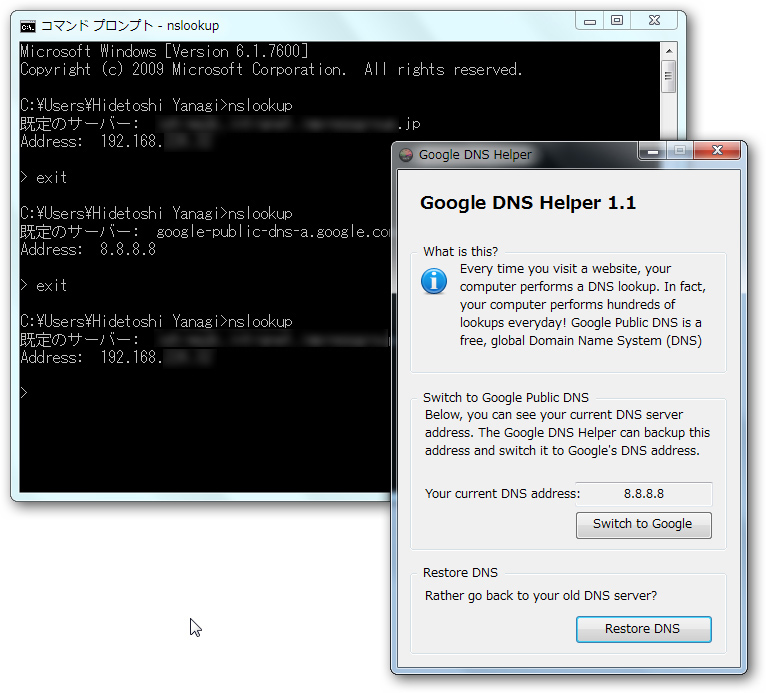
Task: Close the Google DNS Helper window
Action: 717,150
